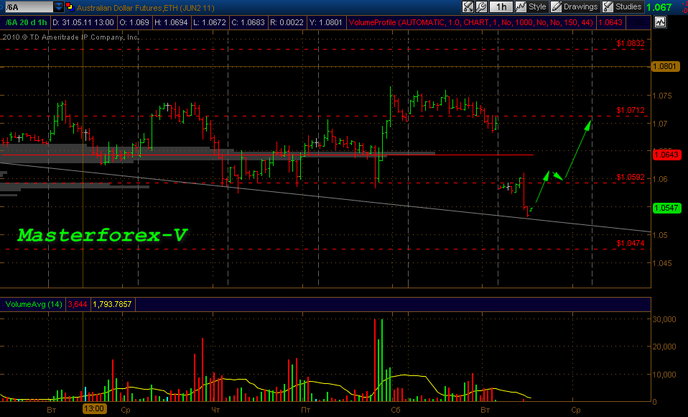Click the 1,793.7857 volume average value
Viewport: 688px width, 417px height.
(112, 304)
